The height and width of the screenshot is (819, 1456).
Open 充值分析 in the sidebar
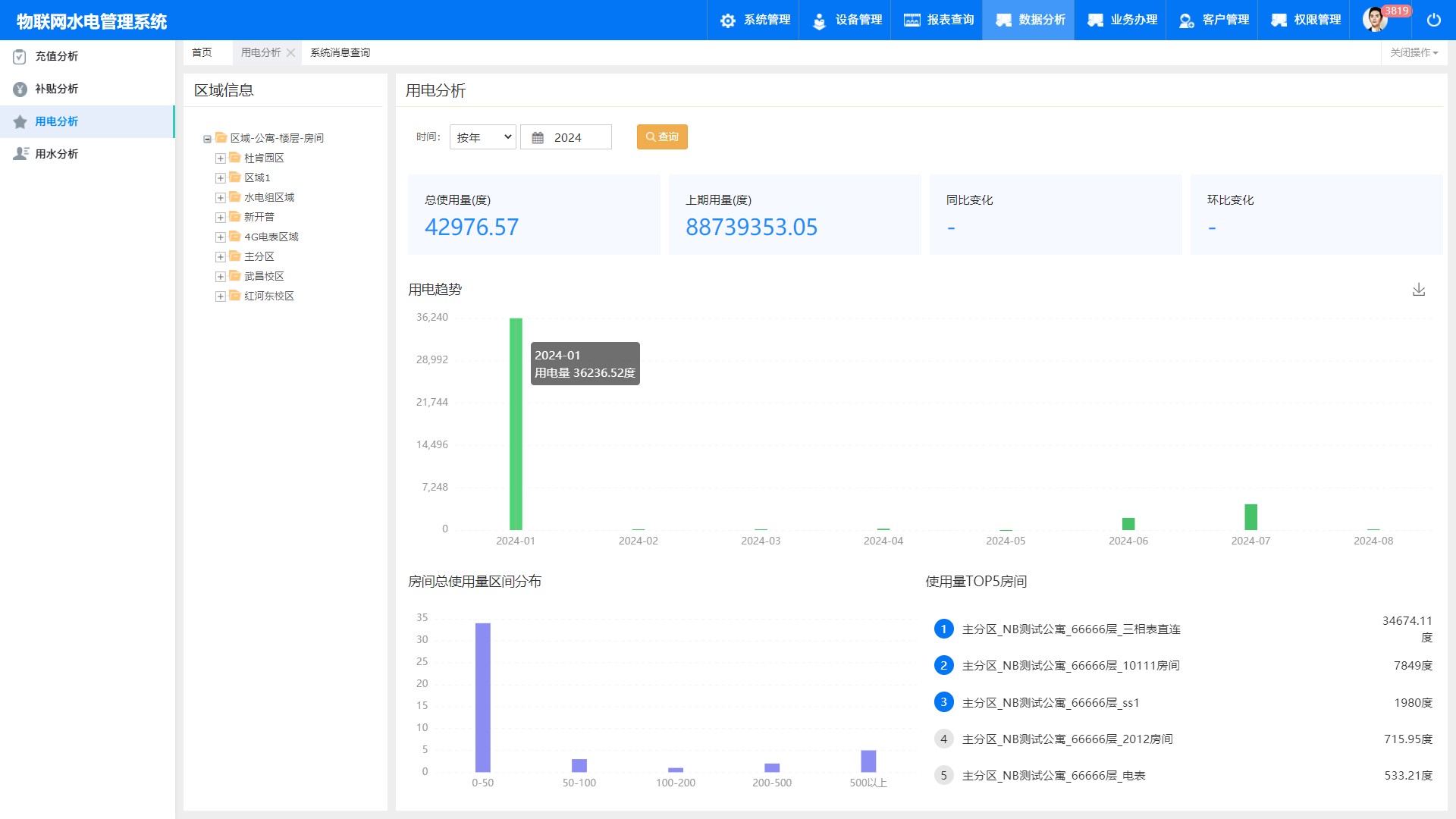pyautogui.click(x=56, y=56)
